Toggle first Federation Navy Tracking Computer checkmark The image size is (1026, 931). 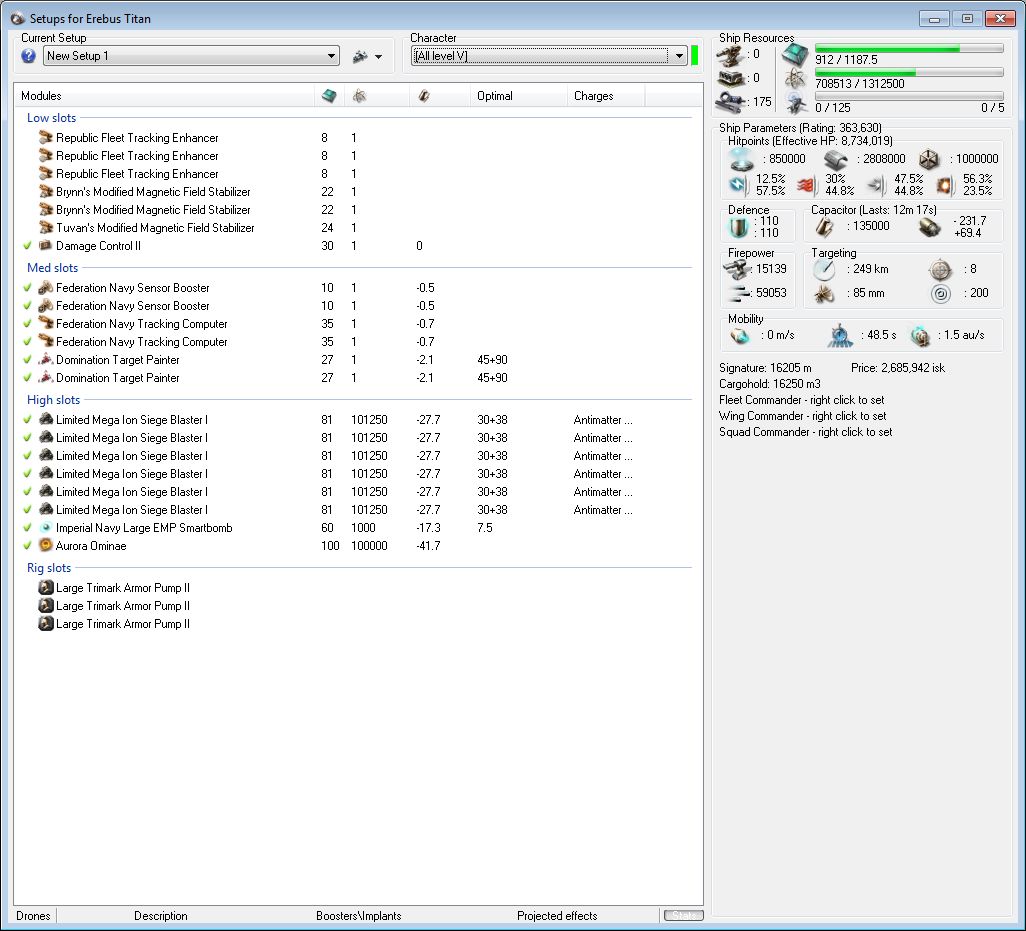(x=27, y=324)
